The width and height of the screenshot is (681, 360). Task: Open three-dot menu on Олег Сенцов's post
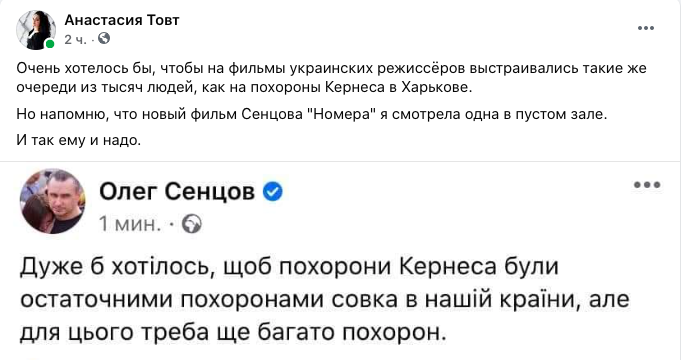647,185
